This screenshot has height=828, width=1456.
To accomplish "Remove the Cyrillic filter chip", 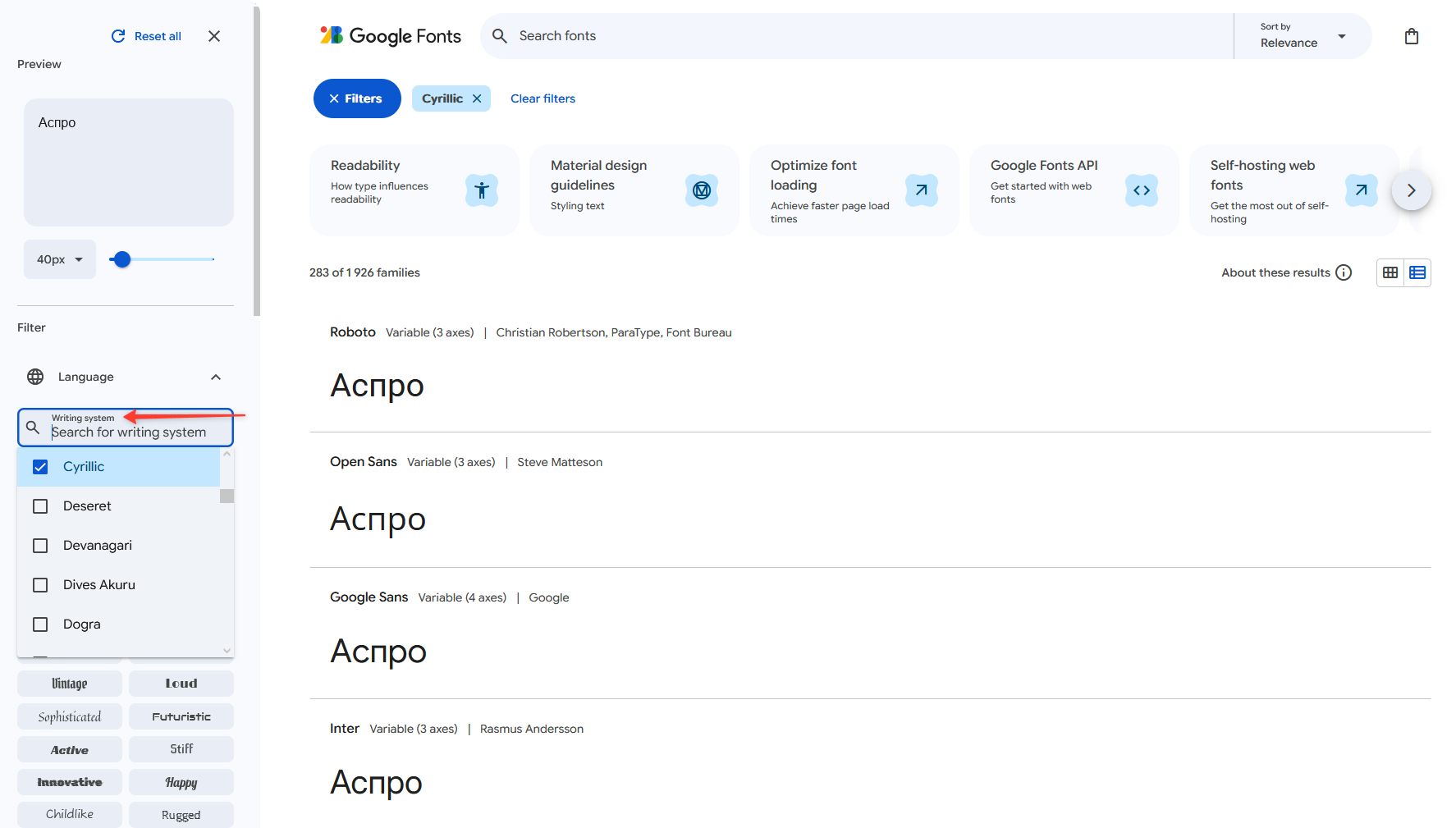I will tap(477, 98).
